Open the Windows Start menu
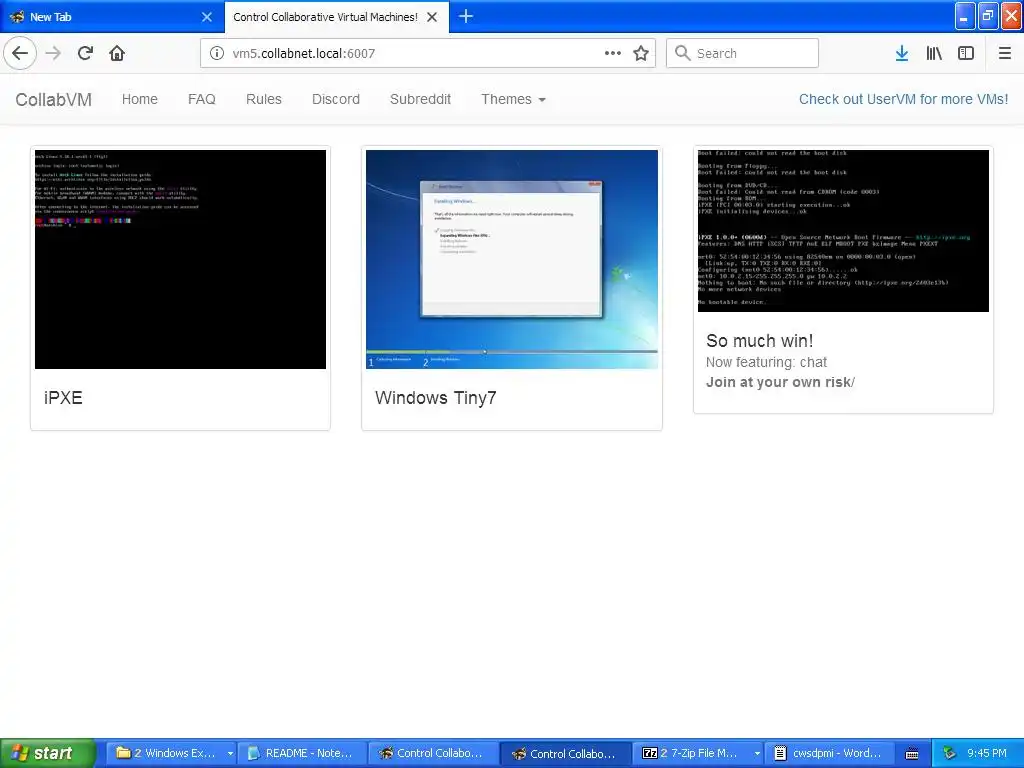Screen dimensions: 1024x768 [x=47, y=753]
